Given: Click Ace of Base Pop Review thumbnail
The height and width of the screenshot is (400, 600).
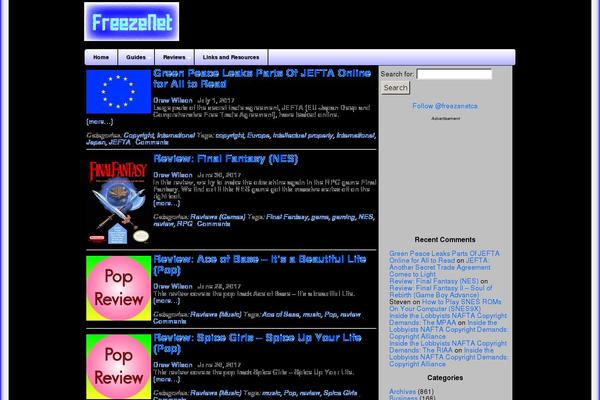Looking at the screenshot, I should 119,288.
